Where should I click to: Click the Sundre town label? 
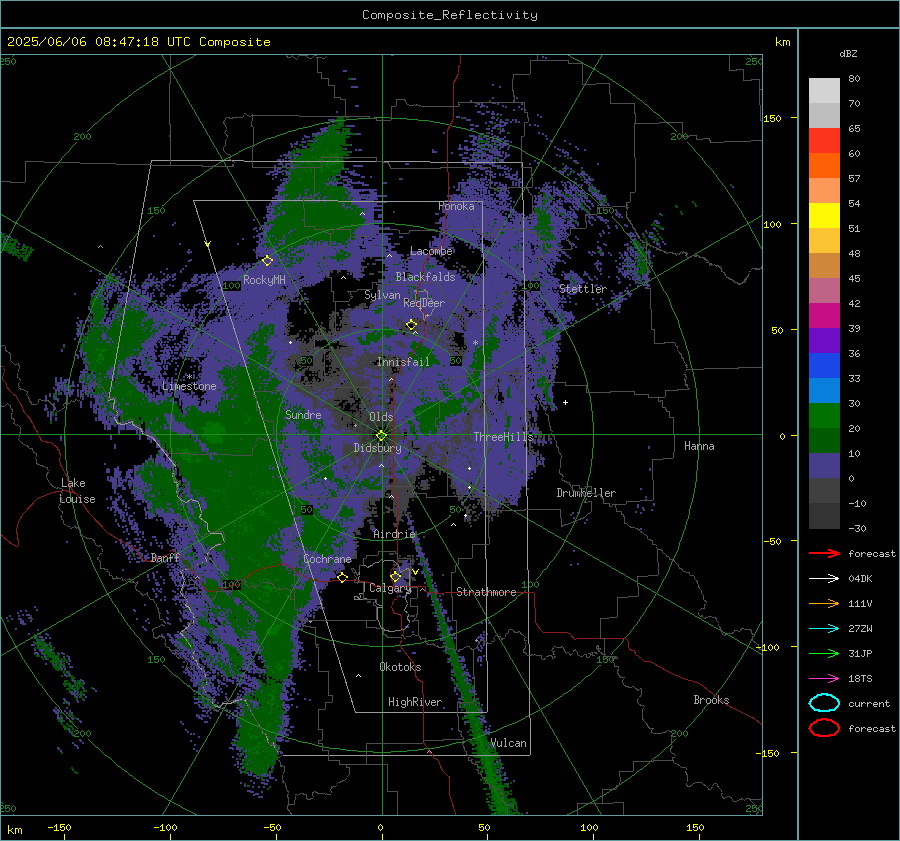303,414
